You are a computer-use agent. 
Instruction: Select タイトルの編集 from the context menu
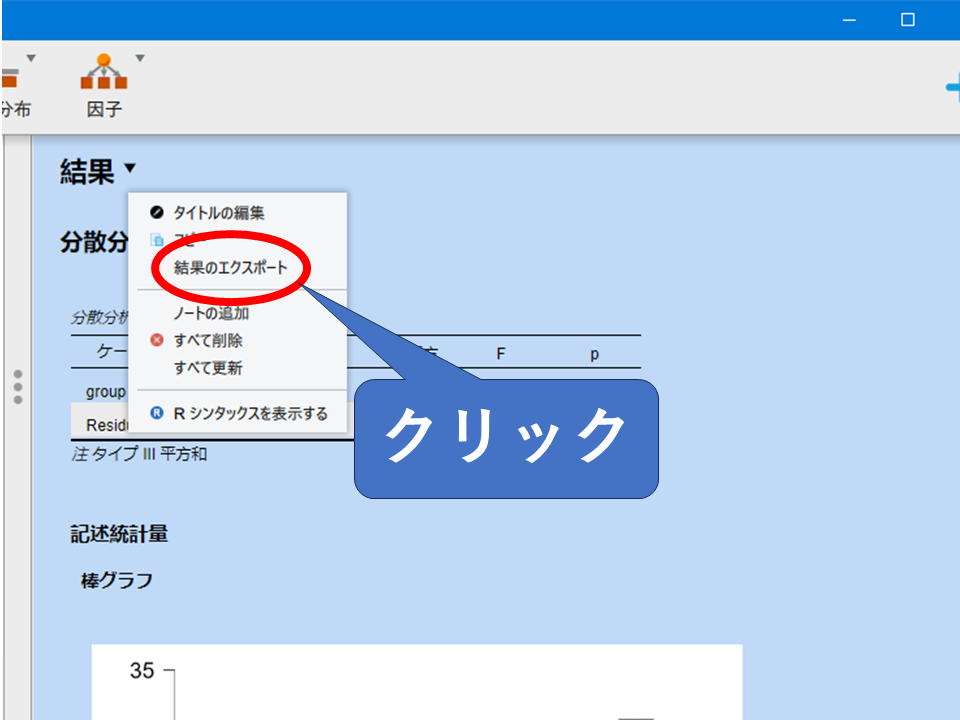[218, 213]
